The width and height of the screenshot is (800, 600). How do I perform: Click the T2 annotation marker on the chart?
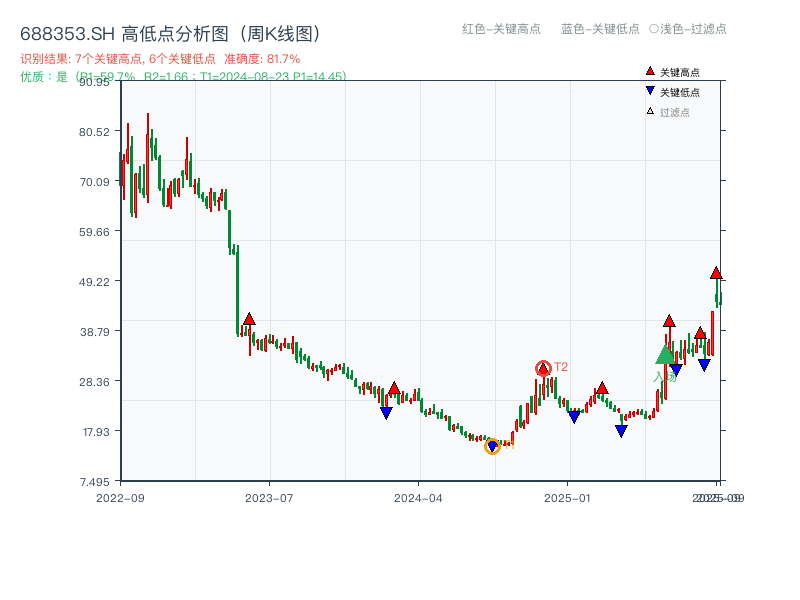pos(561,366)
